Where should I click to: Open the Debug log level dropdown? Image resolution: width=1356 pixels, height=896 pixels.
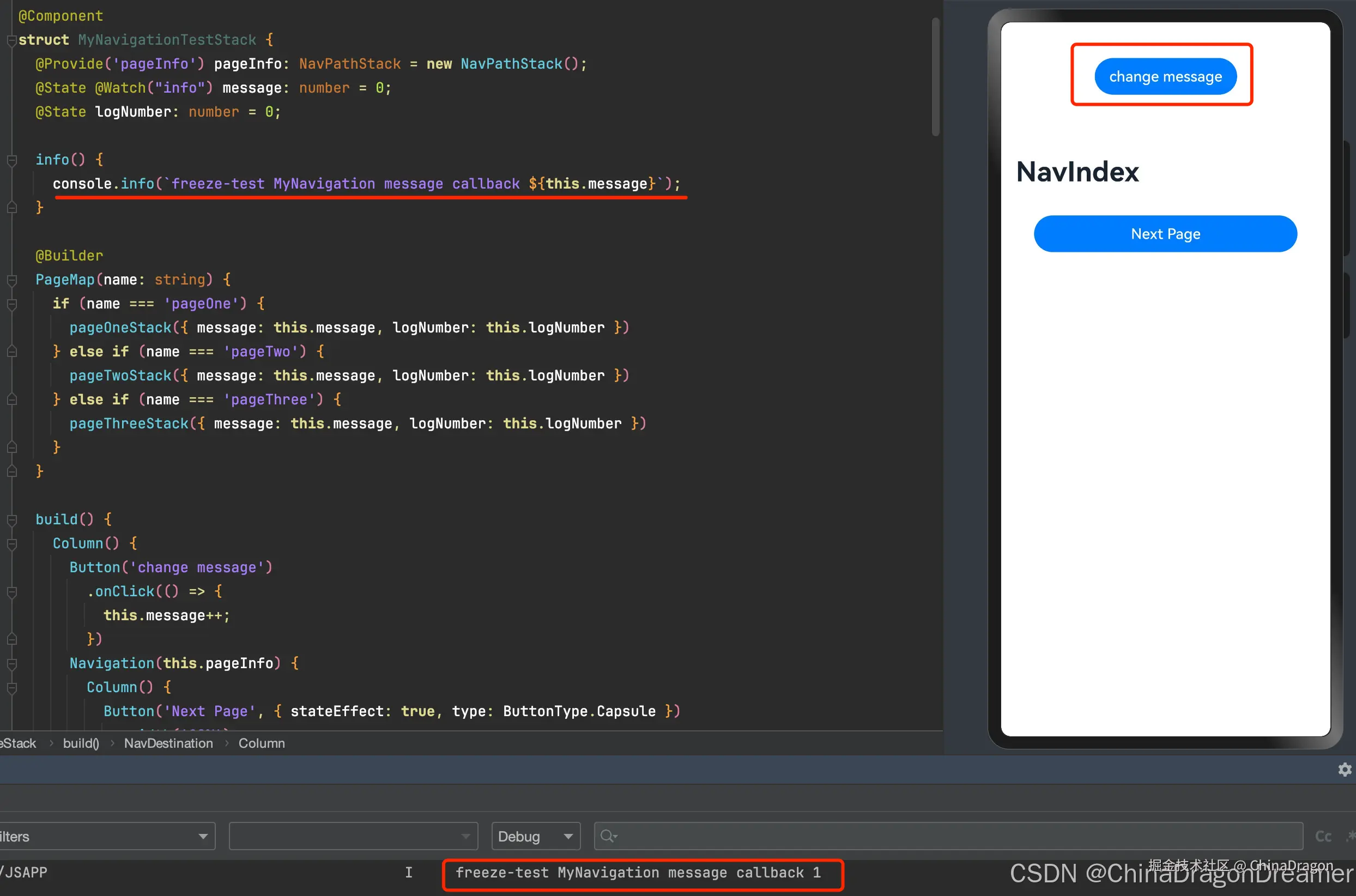[x=536, y=837]
